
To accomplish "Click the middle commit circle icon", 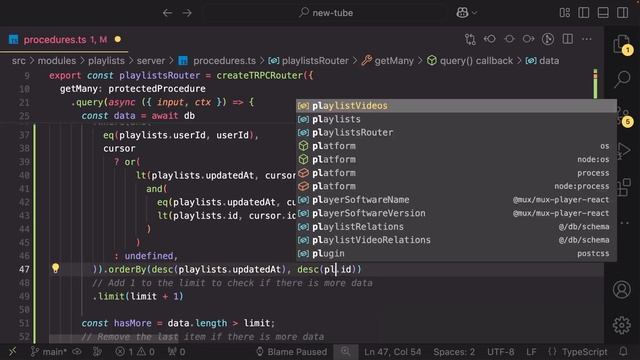I will (509, 39).
